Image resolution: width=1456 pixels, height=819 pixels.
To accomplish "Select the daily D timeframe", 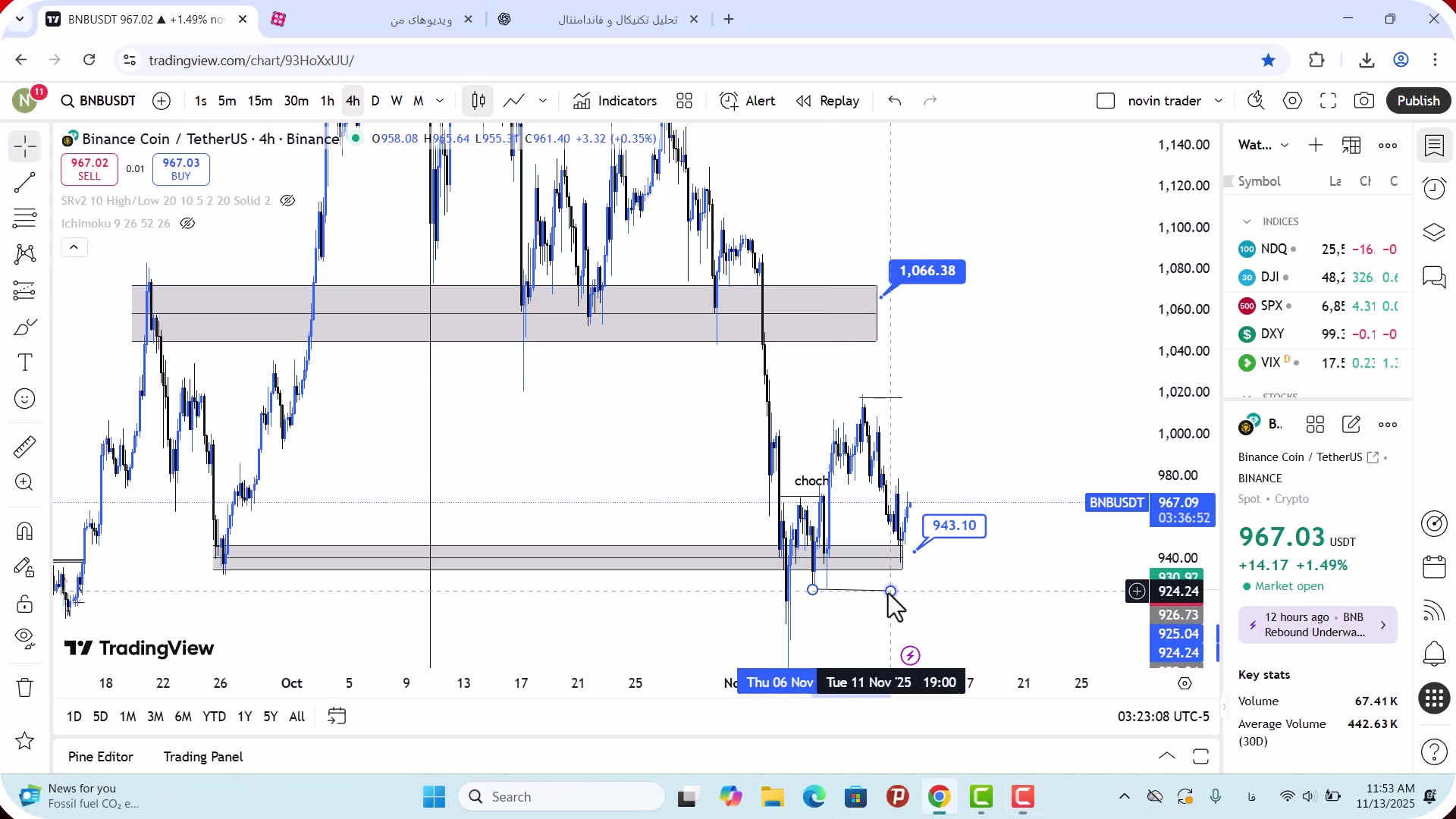I will point(375,101).
